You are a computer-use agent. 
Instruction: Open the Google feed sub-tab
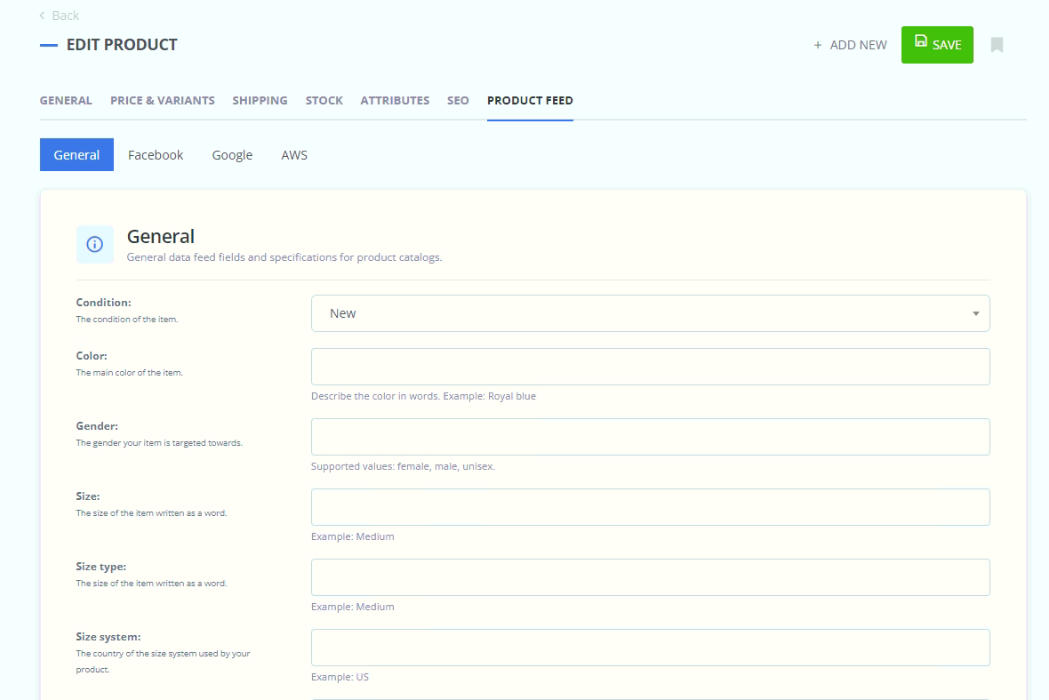tap(232, 155)
